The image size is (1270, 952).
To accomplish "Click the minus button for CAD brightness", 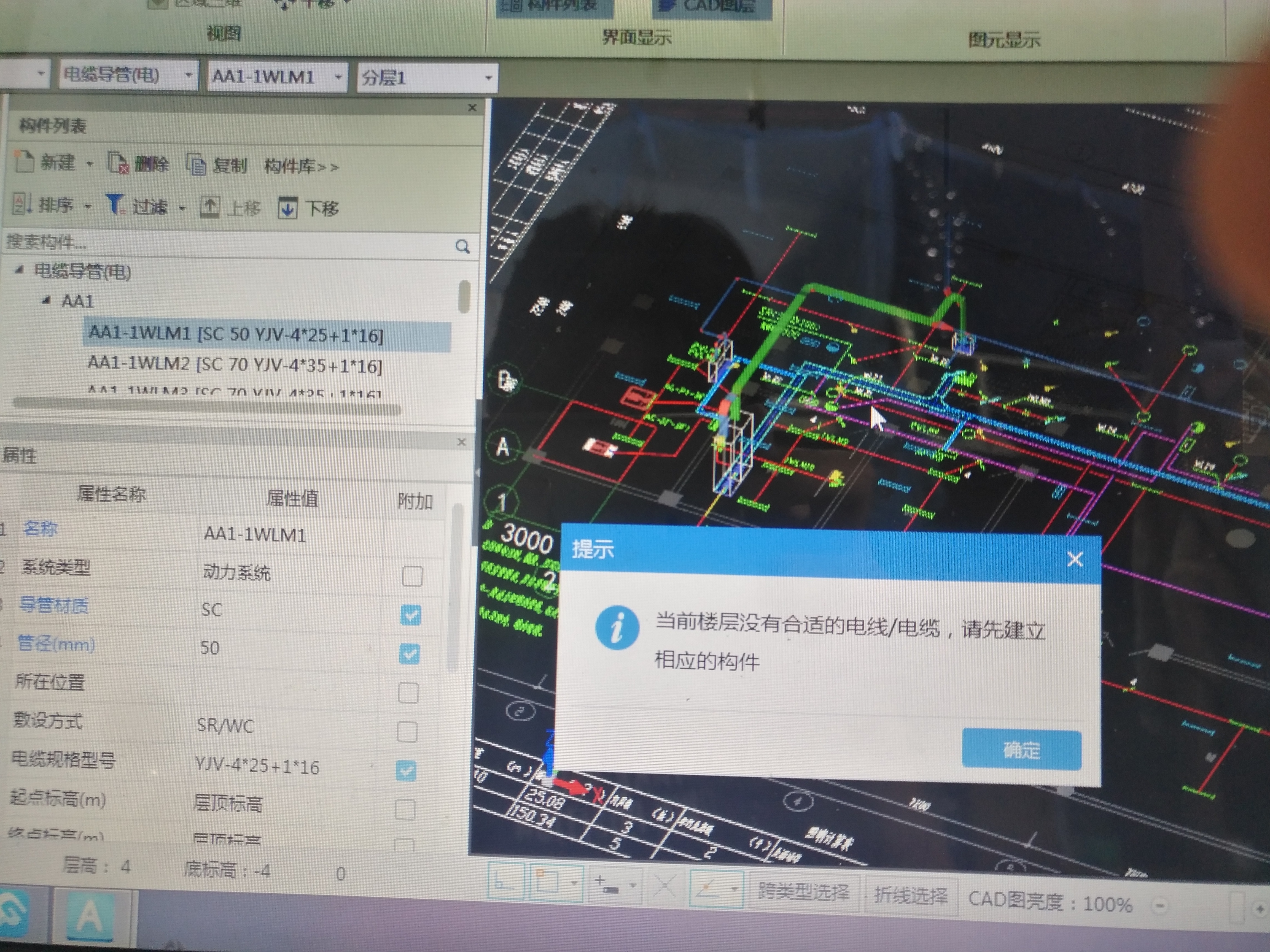I will [x=1160, y=905].
